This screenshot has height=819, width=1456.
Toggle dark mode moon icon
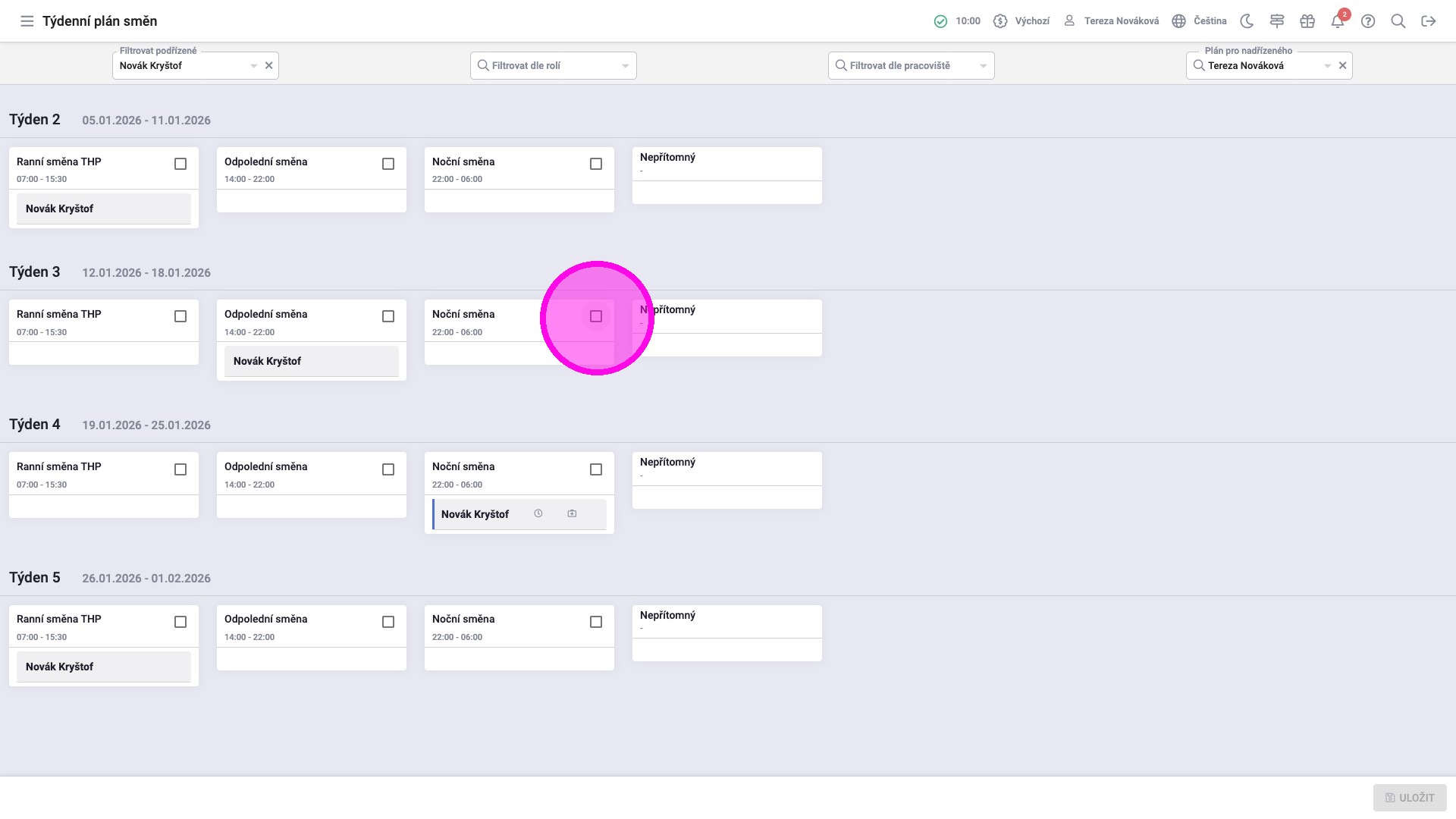(1247, 21)
